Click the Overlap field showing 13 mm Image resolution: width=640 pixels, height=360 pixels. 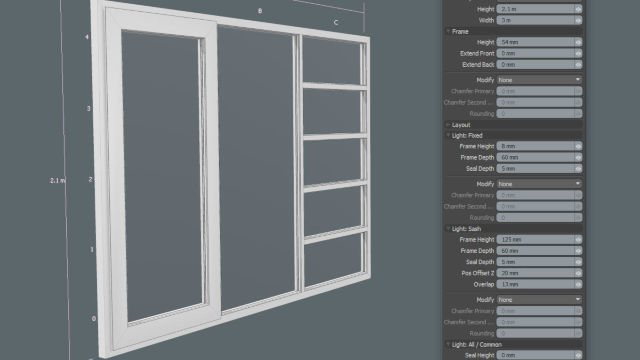pos(539,284)
